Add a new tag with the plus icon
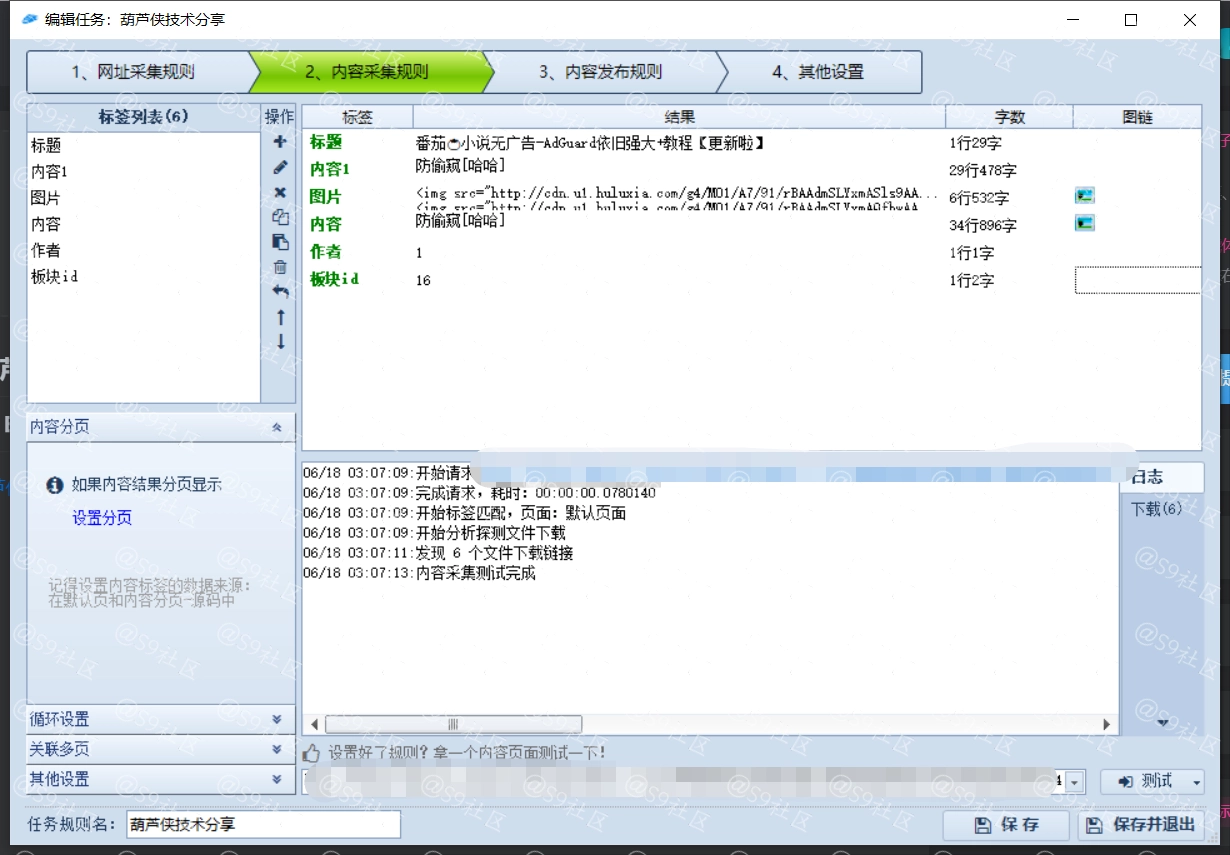 point(280,142)
